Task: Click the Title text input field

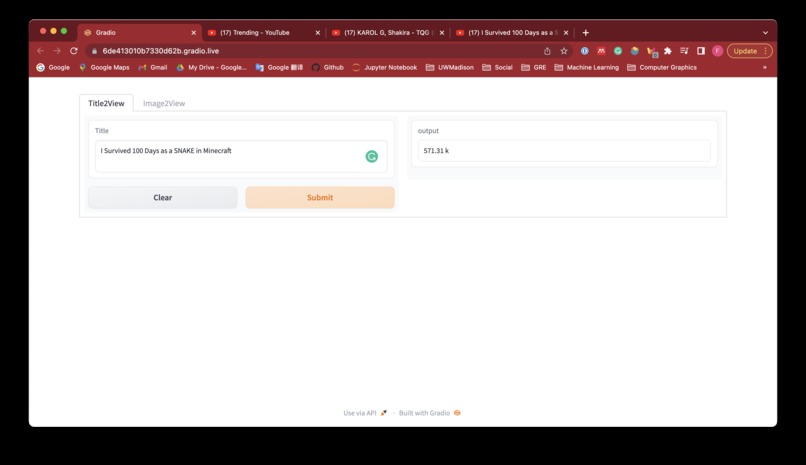Action: (241, 156)
